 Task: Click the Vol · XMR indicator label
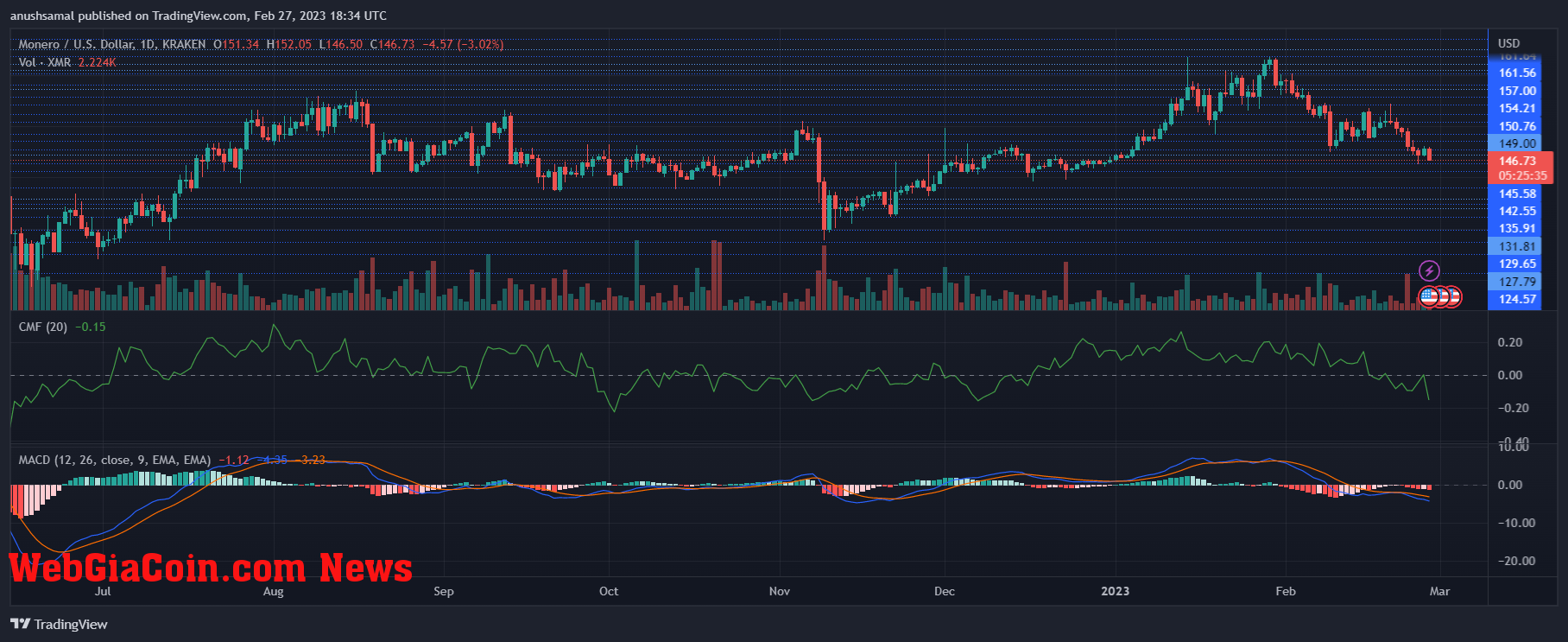tap(45, 62)
